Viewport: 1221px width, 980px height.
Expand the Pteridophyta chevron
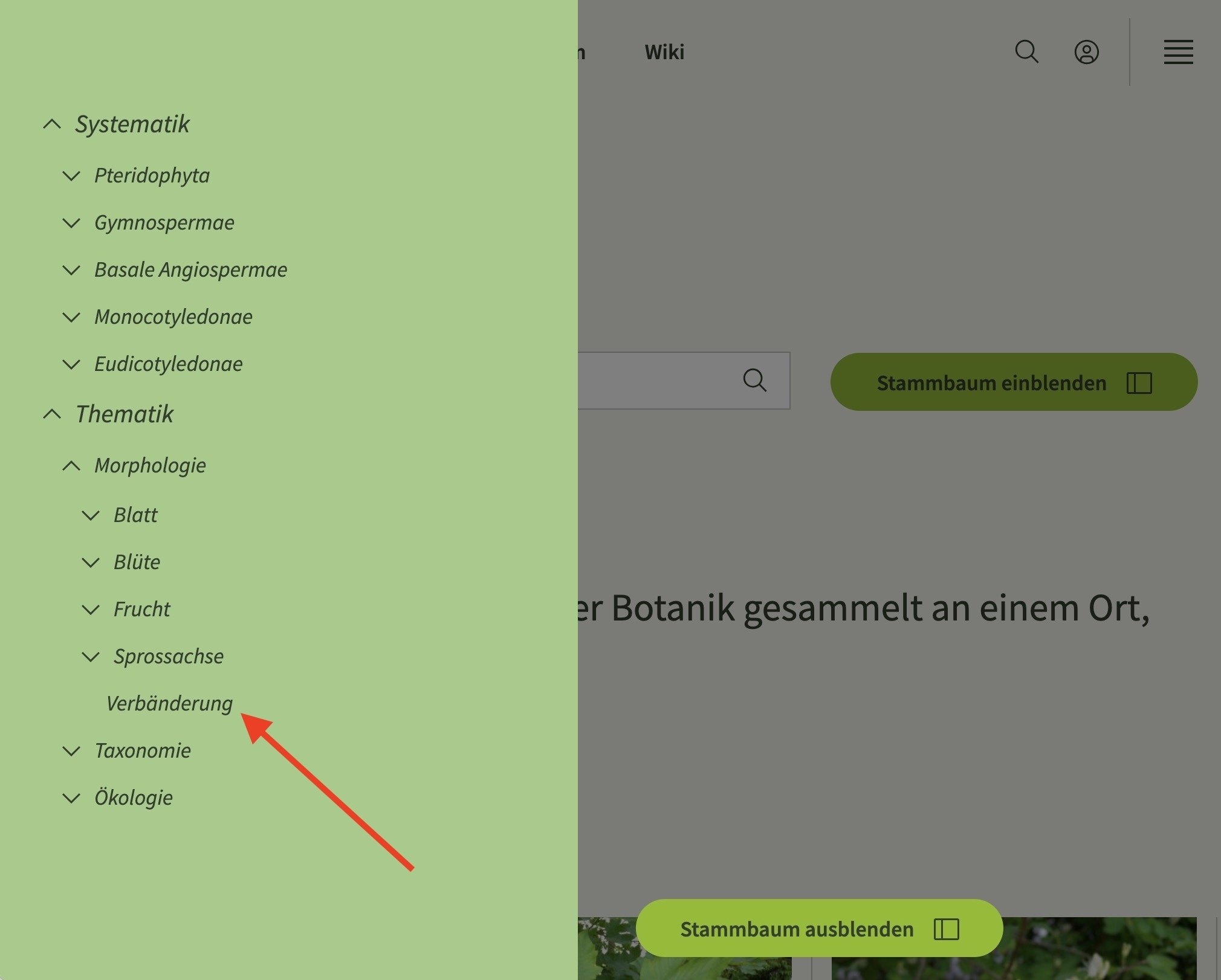[71, 176]
